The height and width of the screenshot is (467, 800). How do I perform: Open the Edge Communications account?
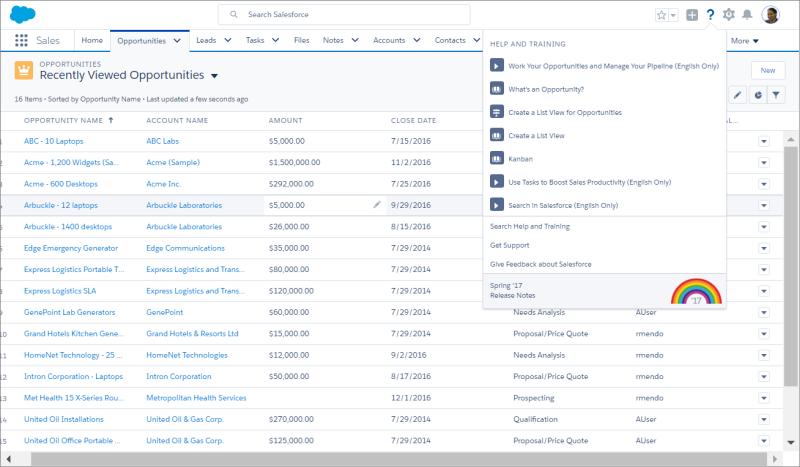(x=185, y=248)
